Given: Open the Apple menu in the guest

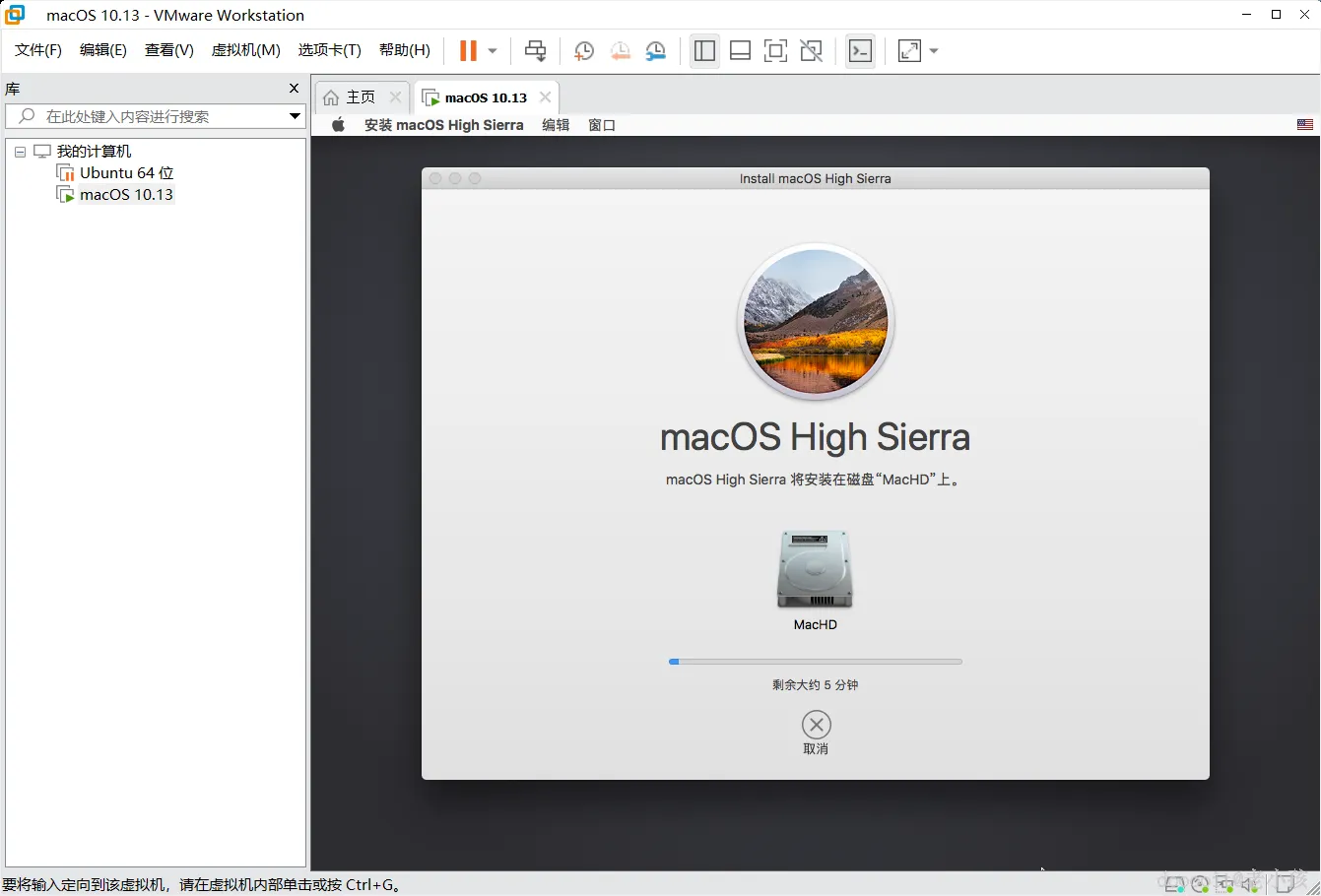Looking at the screenshot, I should point(338,125).
